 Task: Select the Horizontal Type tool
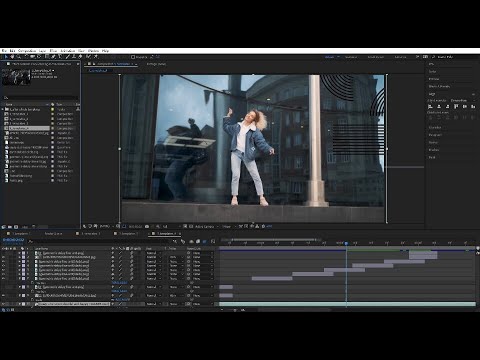pos(60,57)
